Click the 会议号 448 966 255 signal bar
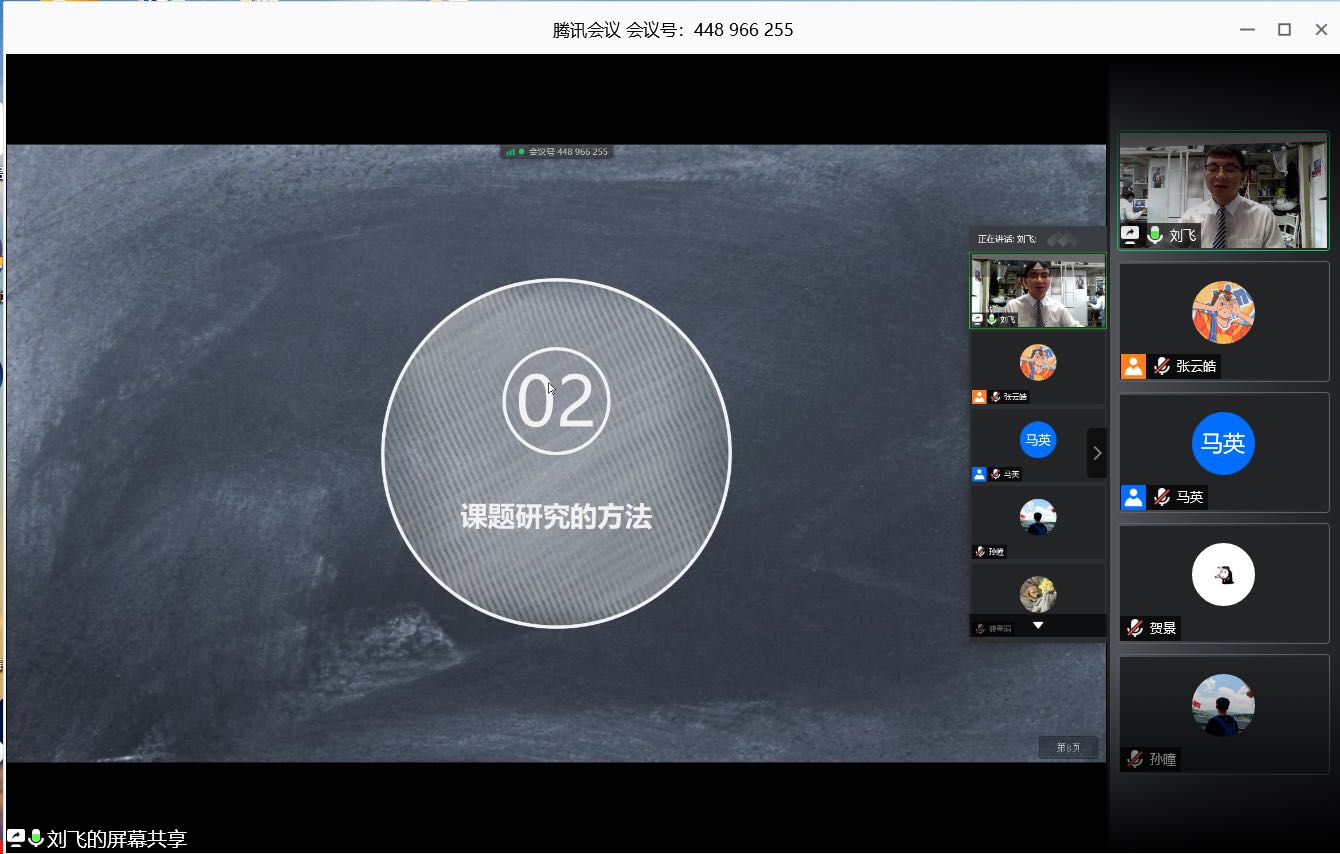The image size is (1340, 854). [x=557, y=152]
